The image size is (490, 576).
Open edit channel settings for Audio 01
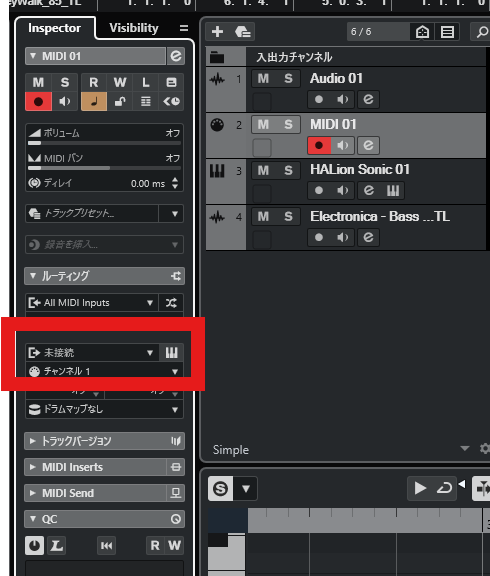click(368, 99)
